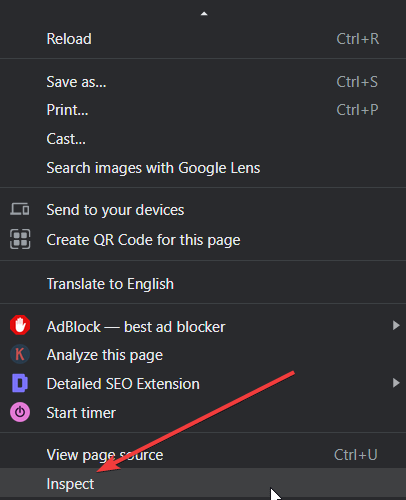406x500 pixels.
Task: Click the Start timer menu text
Action: click(x=81, y=413)
